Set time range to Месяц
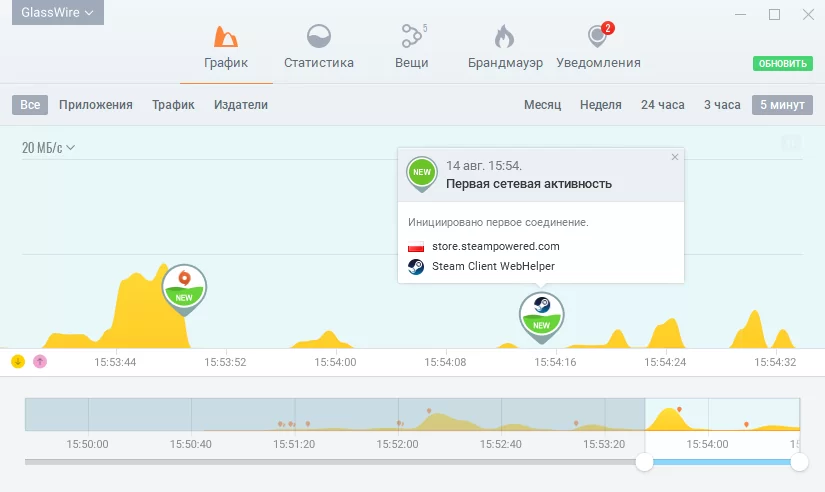 542,105
